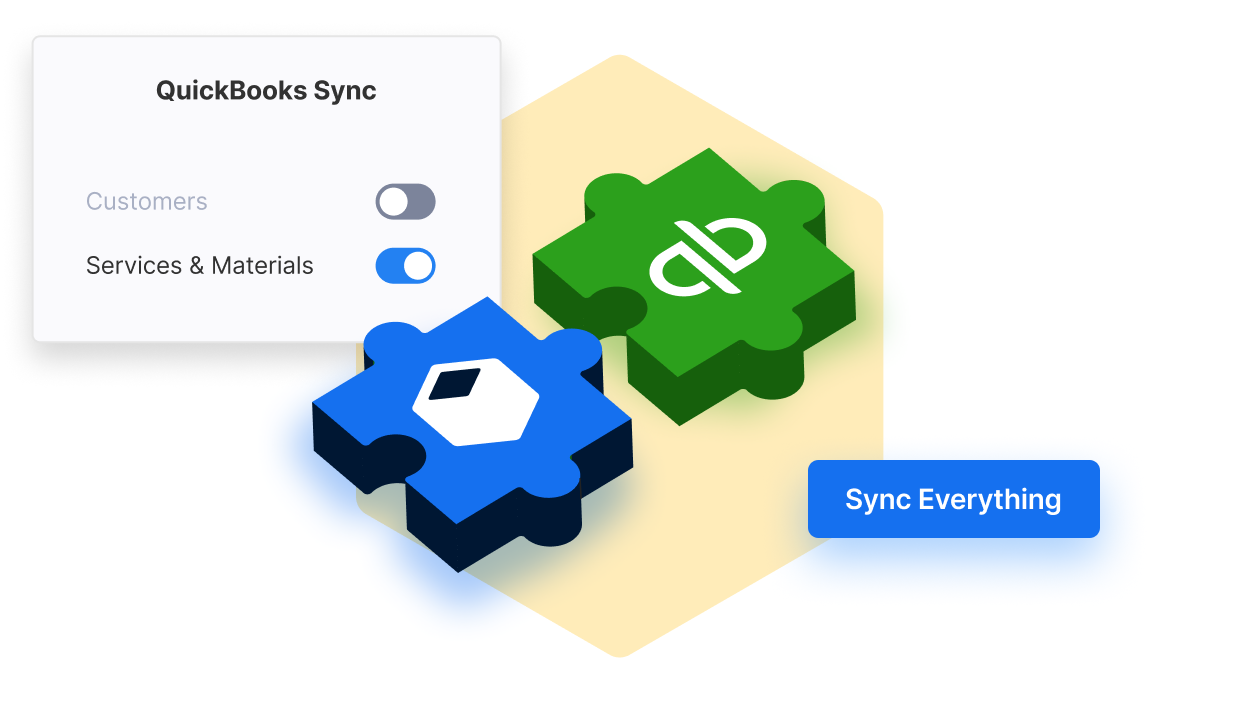Select the QuickBooks Sync heading
The image size is (1257, 720).
coord(265,90)
